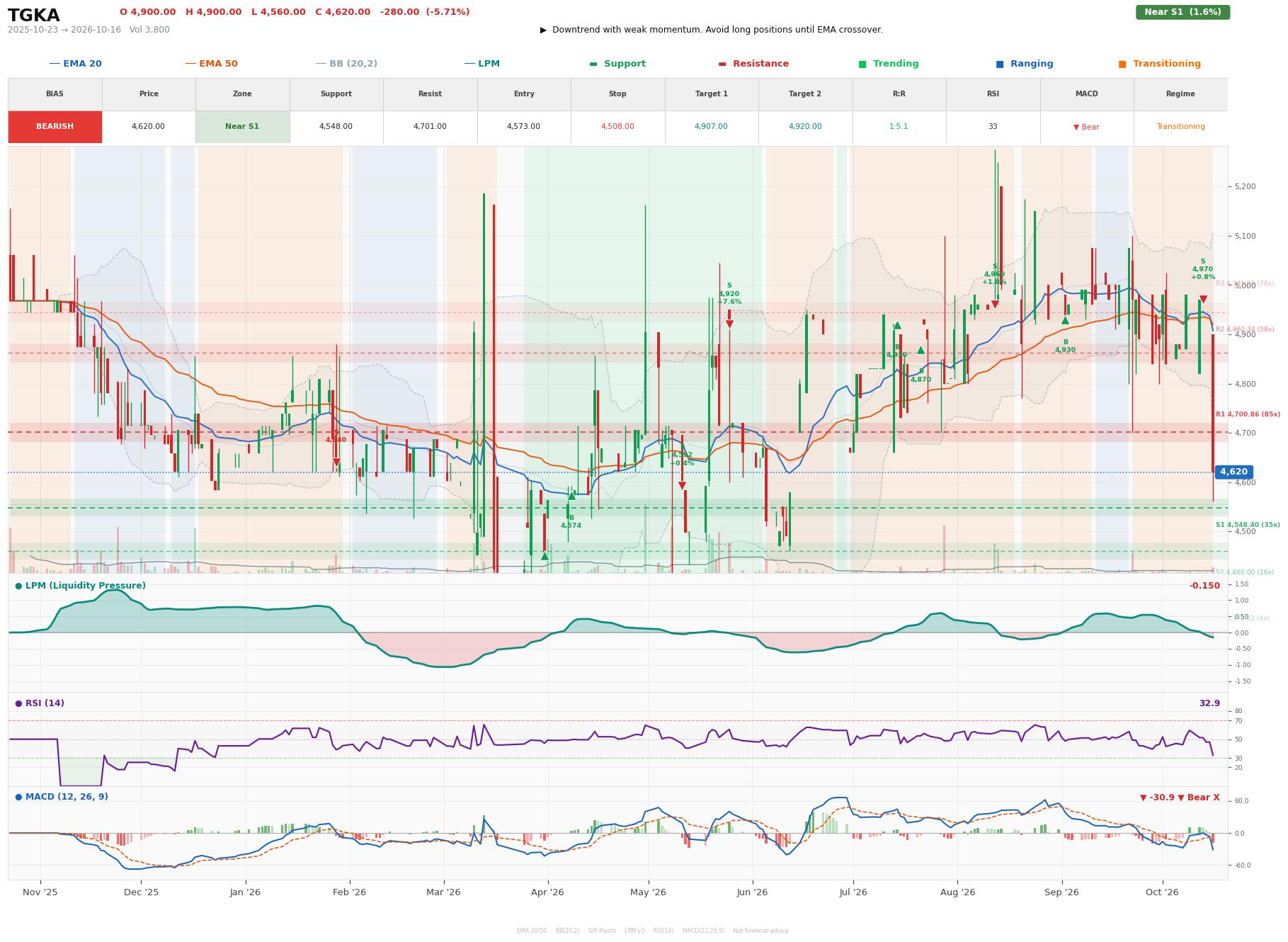Select the EMA 50 legend entry
The height and width of the screenshot is (942, 1288).
(211, 64)
